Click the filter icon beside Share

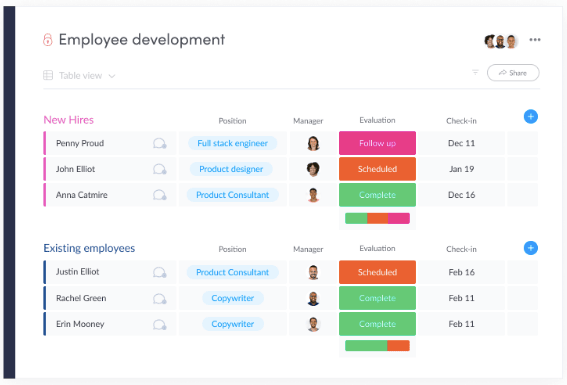tap(475, 72)
